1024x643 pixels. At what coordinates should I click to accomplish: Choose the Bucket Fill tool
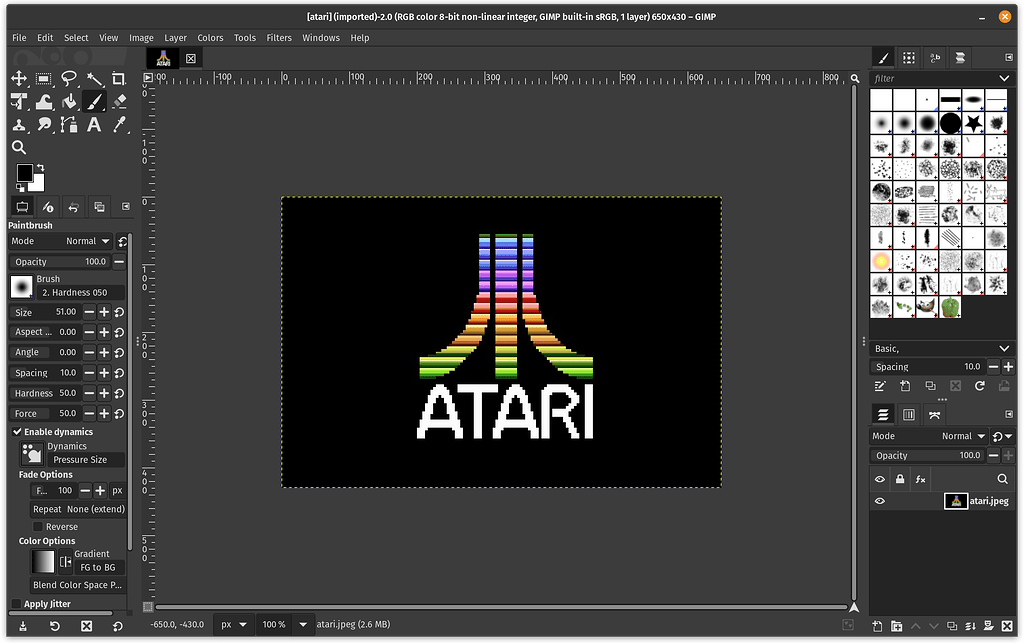[x=69, y=102]
